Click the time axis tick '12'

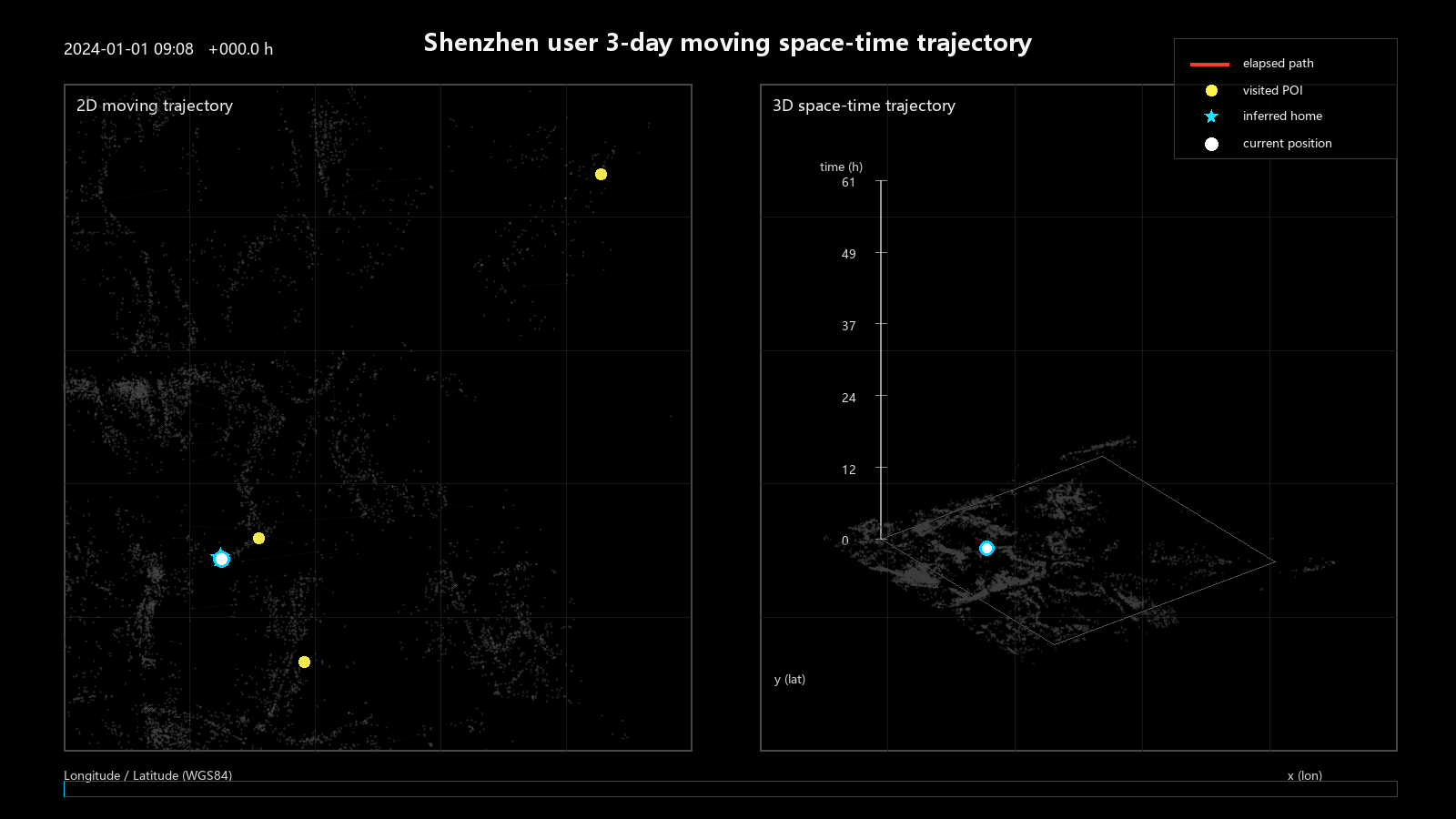pos(848,470)
